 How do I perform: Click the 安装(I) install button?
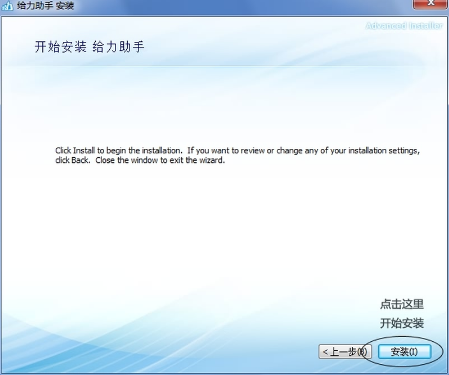pos(404,351)
